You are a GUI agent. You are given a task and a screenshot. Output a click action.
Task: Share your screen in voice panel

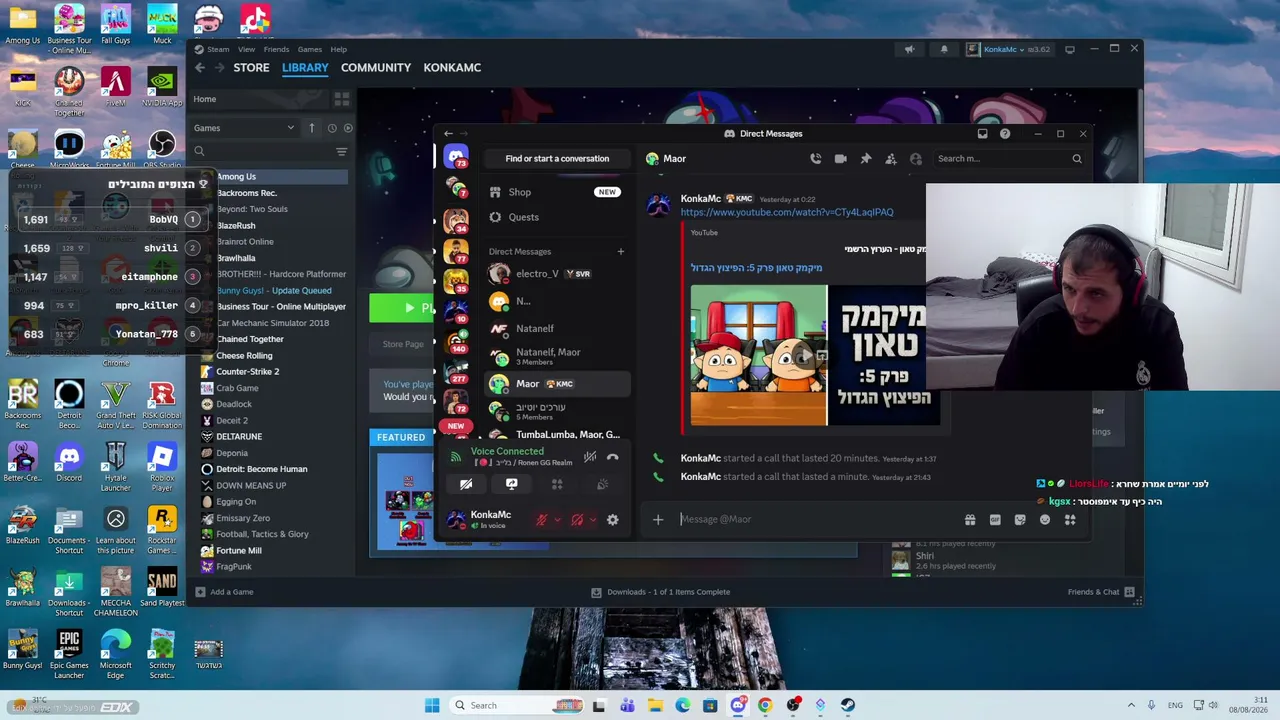coord(511,484)
